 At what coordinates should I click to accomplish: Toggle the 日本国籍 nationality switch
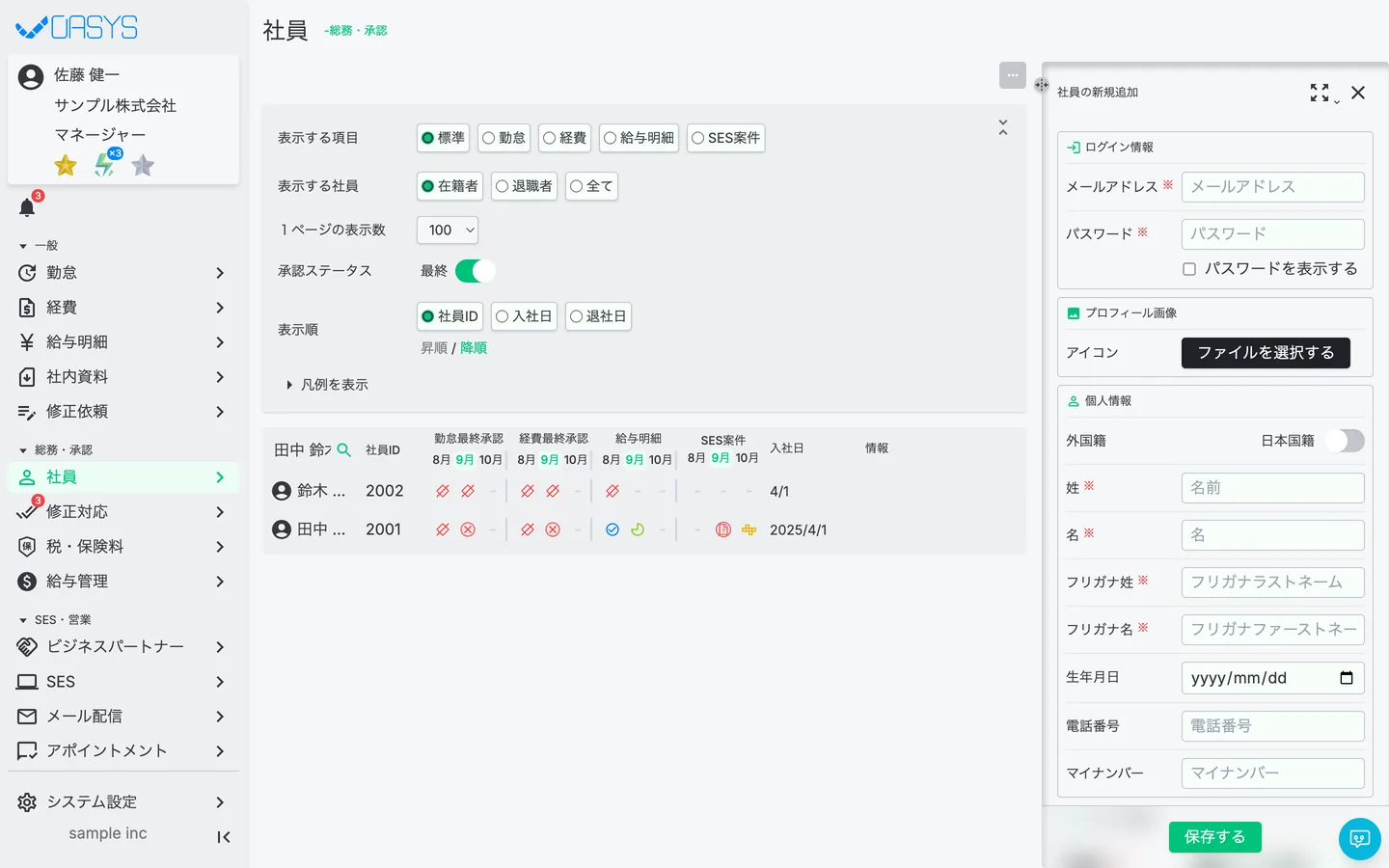point(1345,441)
